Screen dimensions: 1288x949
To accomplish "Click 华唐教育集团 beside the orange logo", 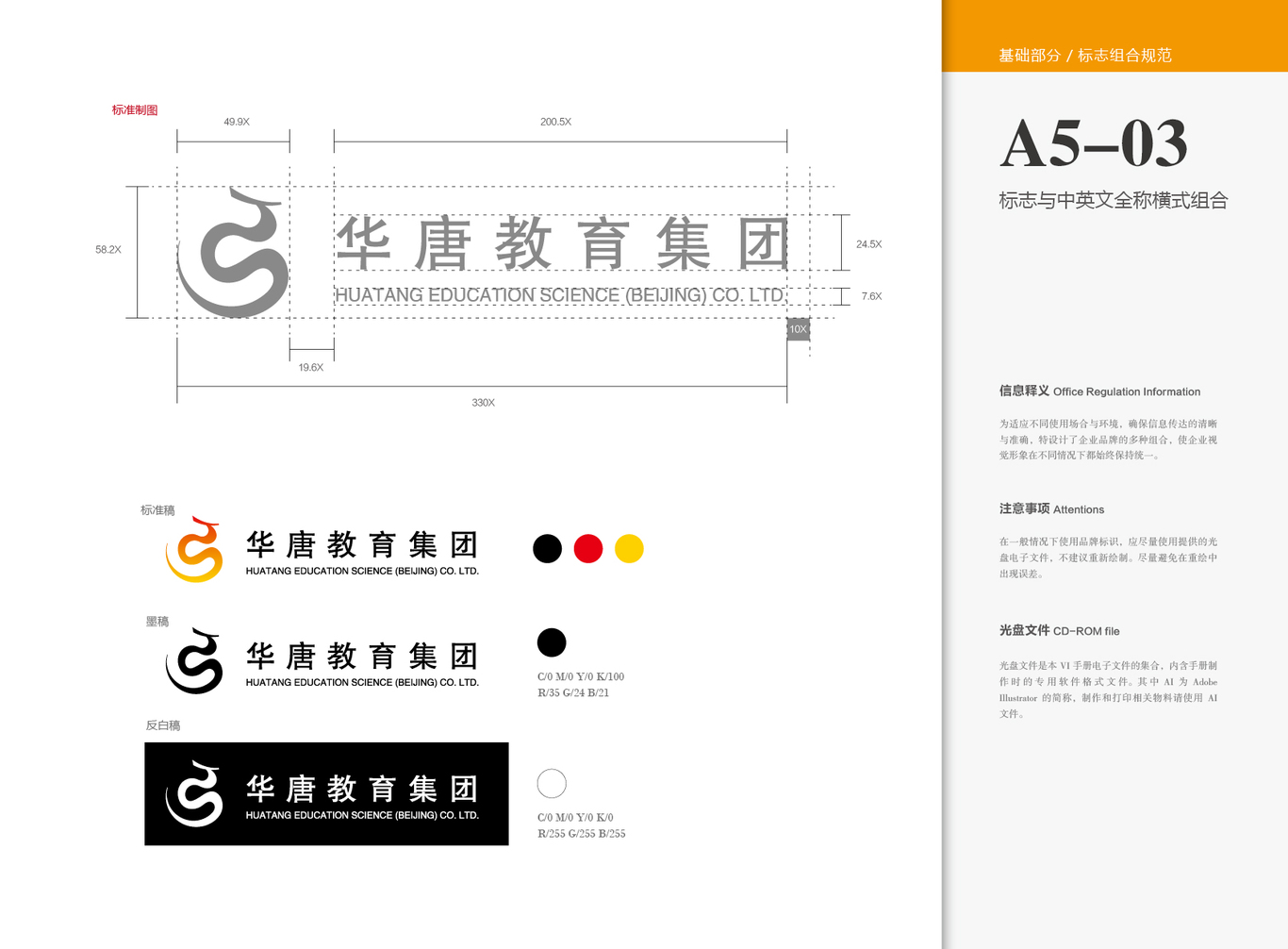I will click(362, 544).
